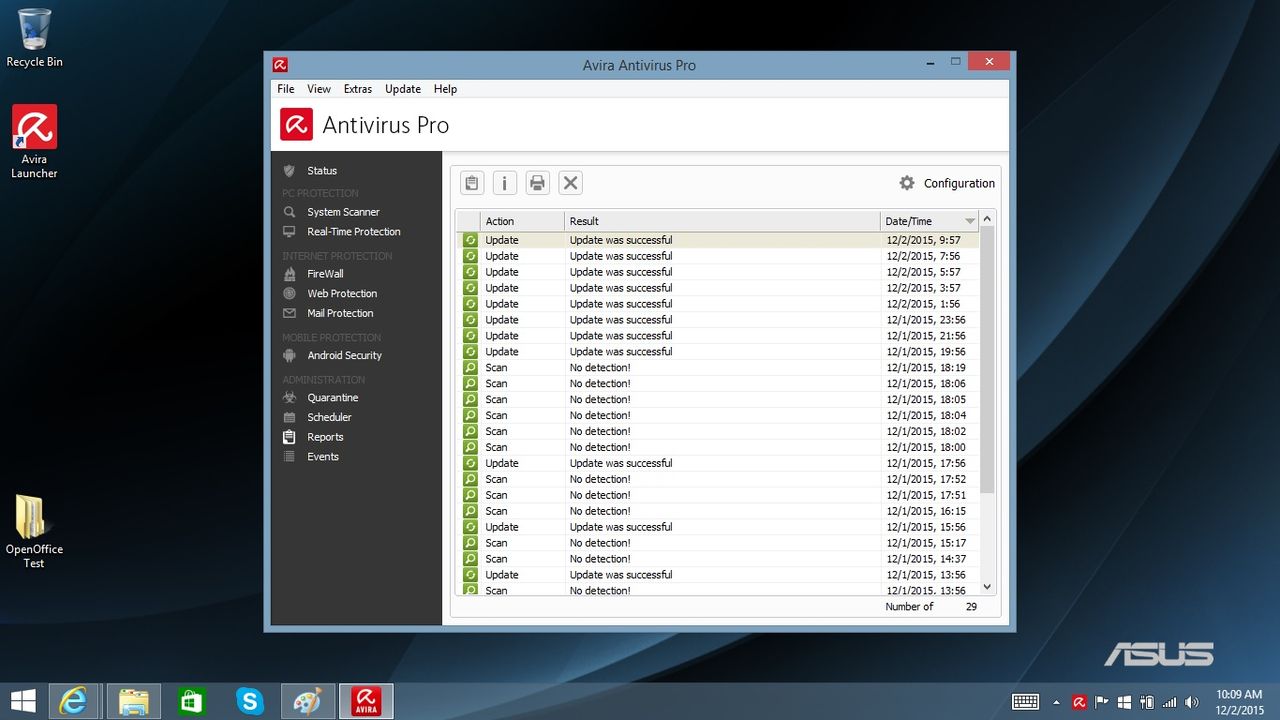
Task: Open the Scheduler panel
Action: pyautogui.click(x=329, y=417)
